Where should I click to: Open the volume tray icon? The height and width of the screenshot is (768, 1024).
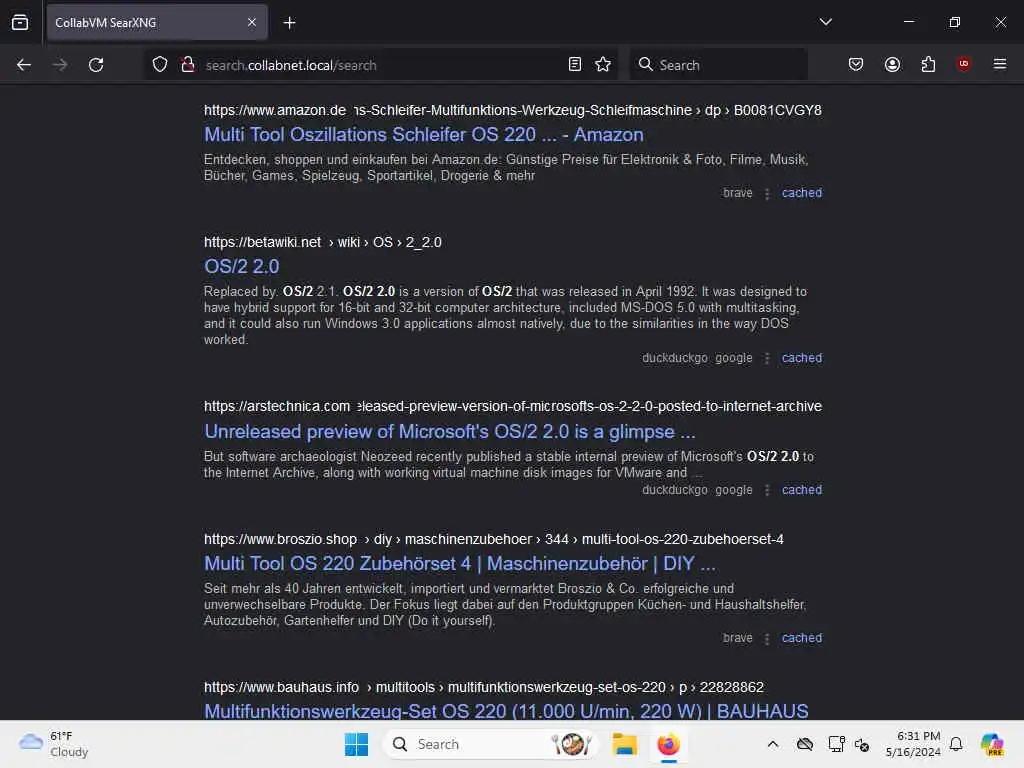pyautogui.click(x=861, y=744)
